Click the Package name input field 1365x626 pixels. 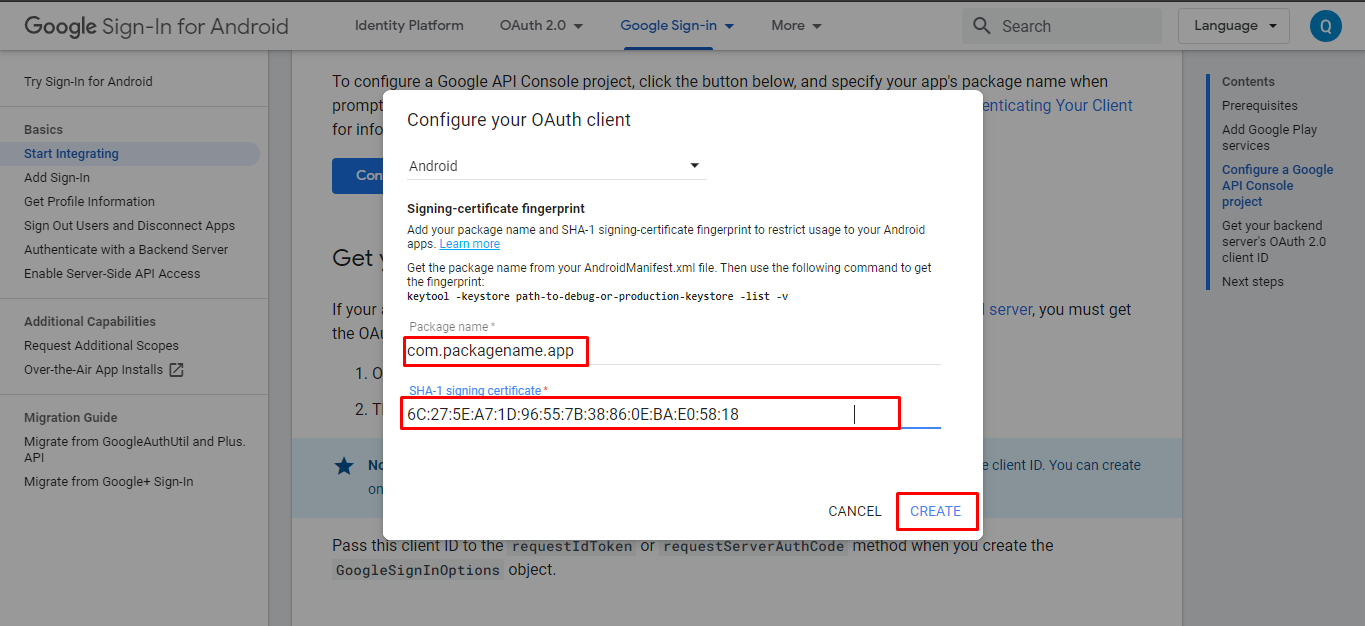click(x=672, y=352)
